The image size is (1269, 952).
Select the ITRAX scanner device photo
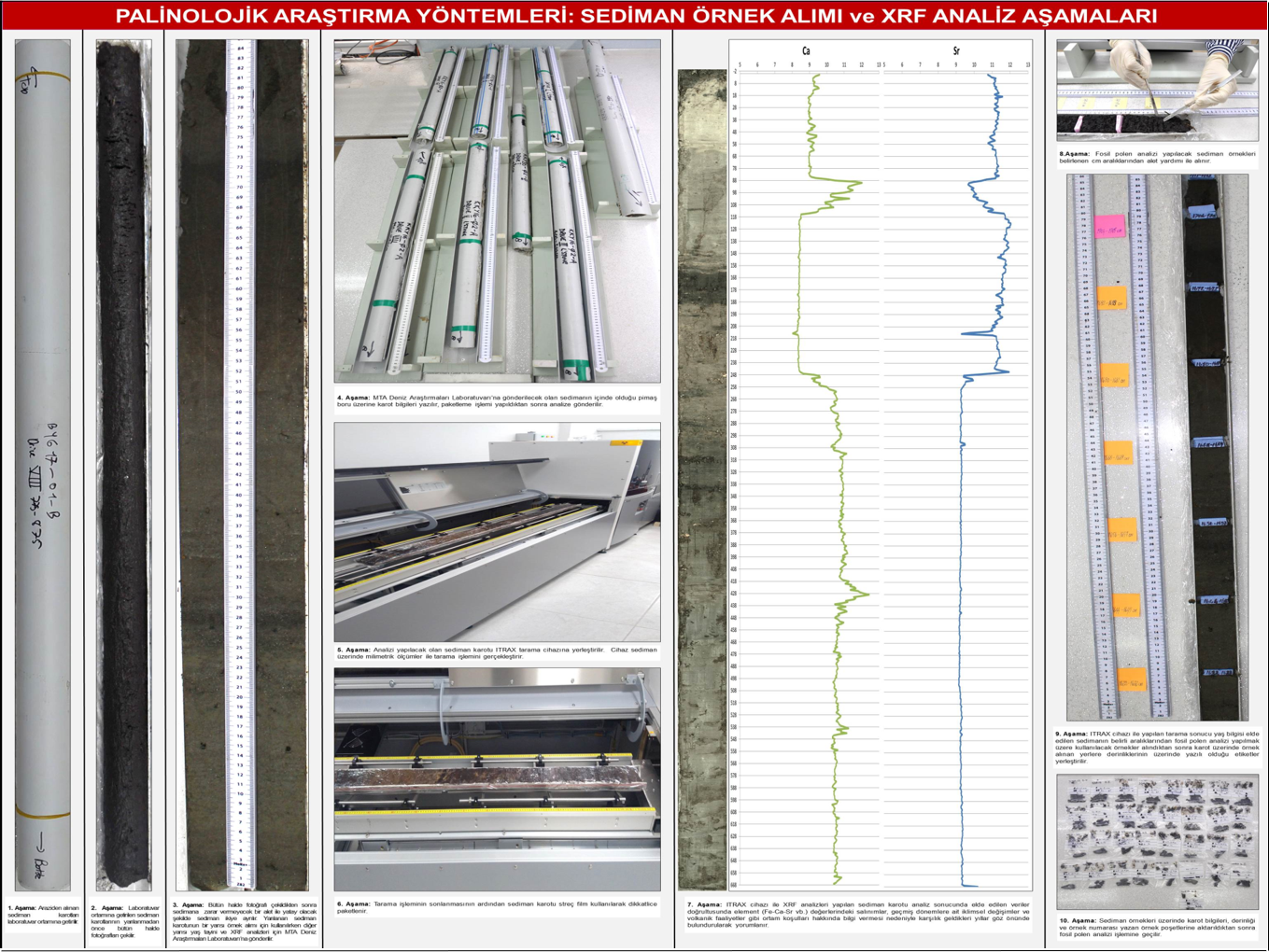(x=497, y=532)
